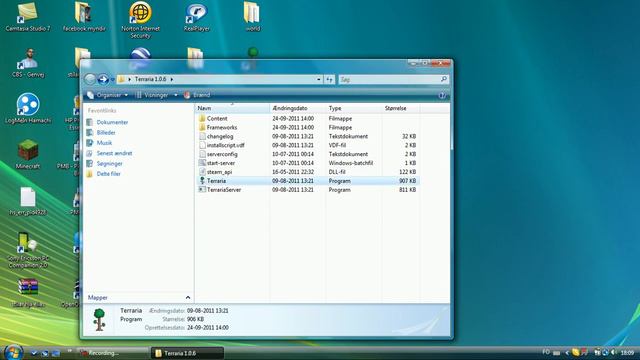Click the Explorer back arrow button
Viewport: 640px width, 360px height.
tap(90, 79)
